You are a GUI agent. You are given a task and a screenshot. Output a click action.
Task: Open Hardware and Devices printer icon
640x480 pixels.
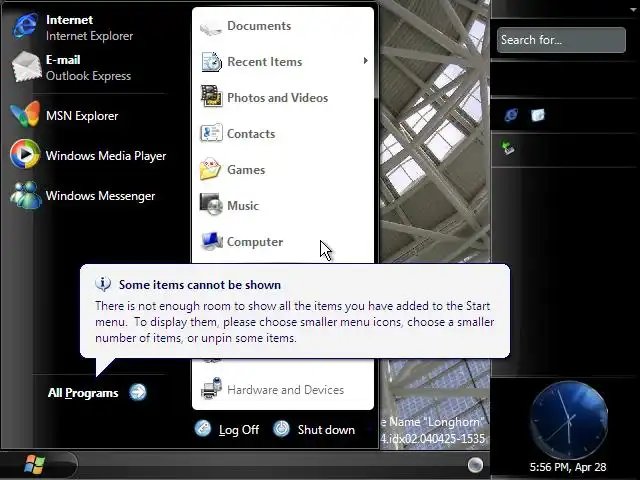tap(211, 389)
